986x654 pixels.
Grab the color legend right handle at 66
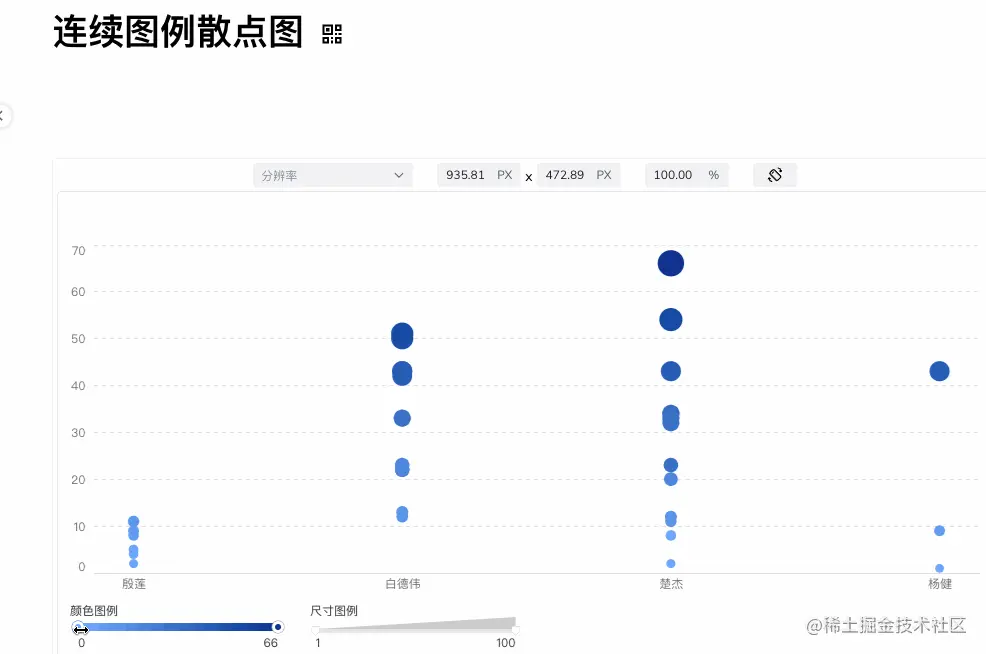pyautogui.click(x=278, y=627)
